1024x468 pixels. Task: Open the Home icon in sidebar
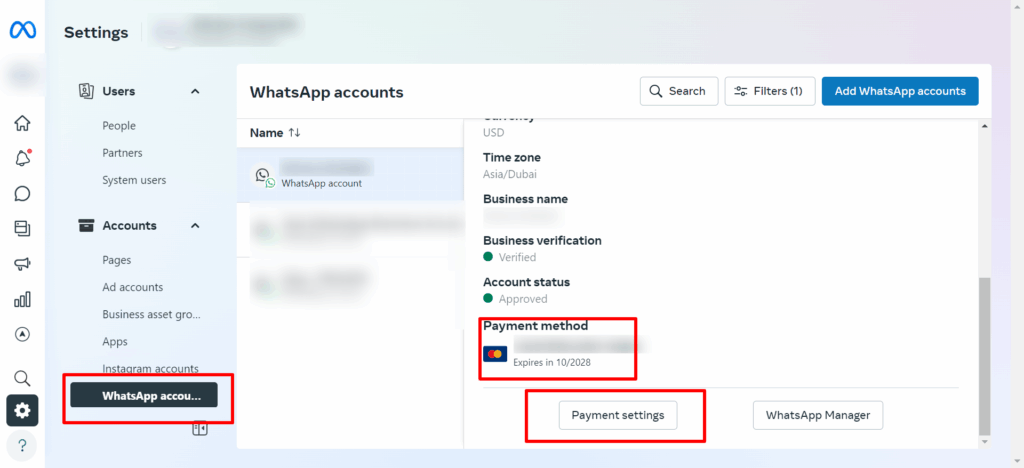click(x=22, y=123)
